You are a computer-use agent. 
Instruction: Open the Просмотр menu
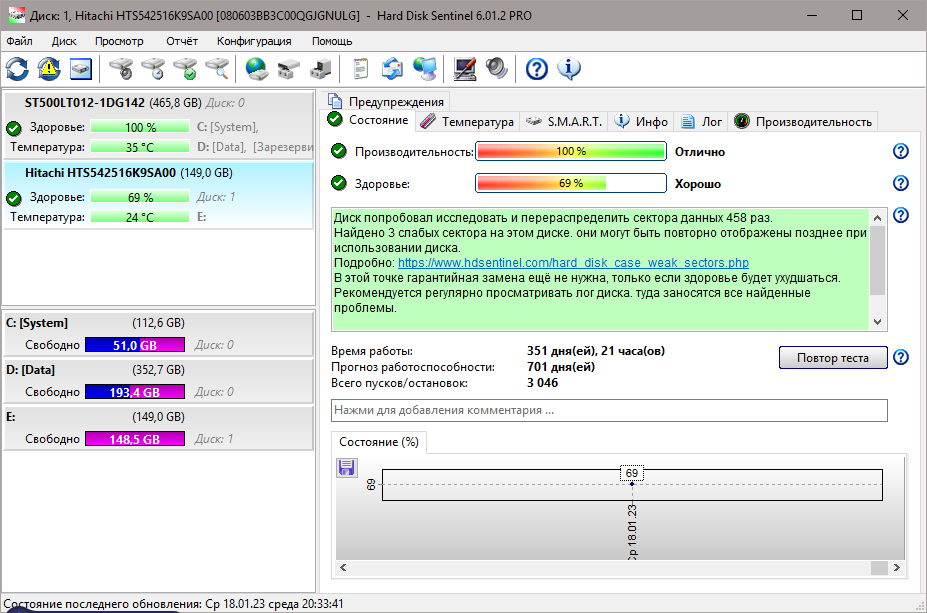click(119, 41)
